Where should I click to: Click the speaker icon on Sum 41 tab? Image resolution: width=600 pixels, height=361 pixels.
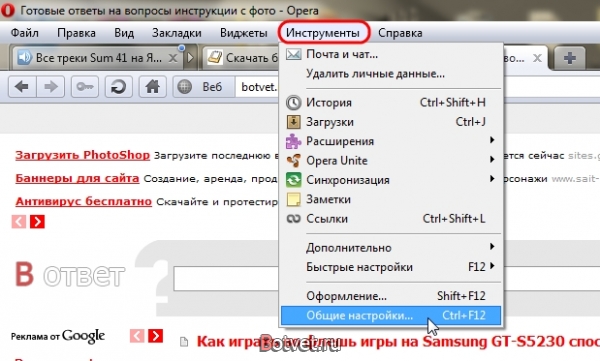tap(24, 57)
